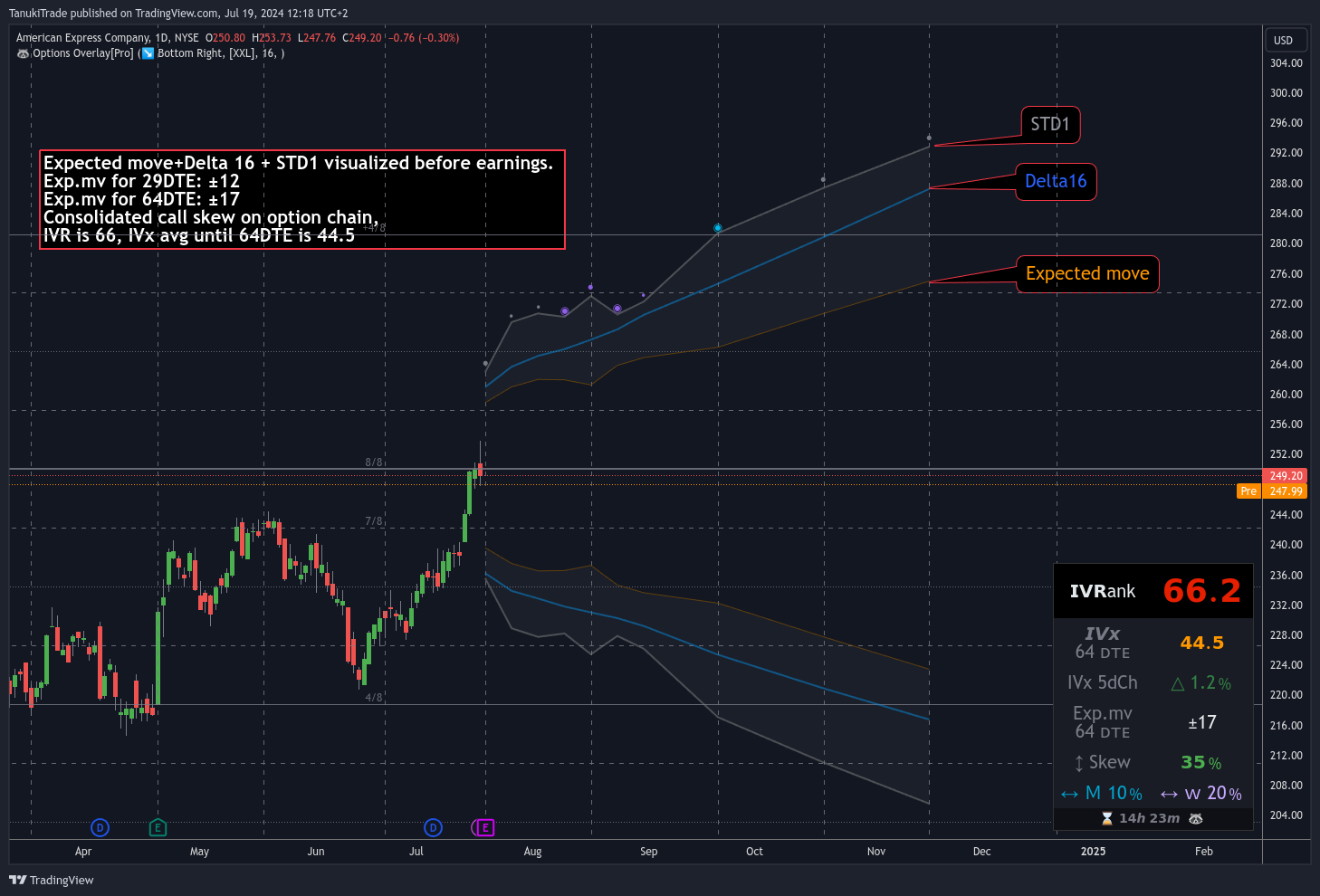The width and height of the screenshot is (1320, 896).
Task: Click the 247.99 pre-market price label
Action: pos(1285,491)
